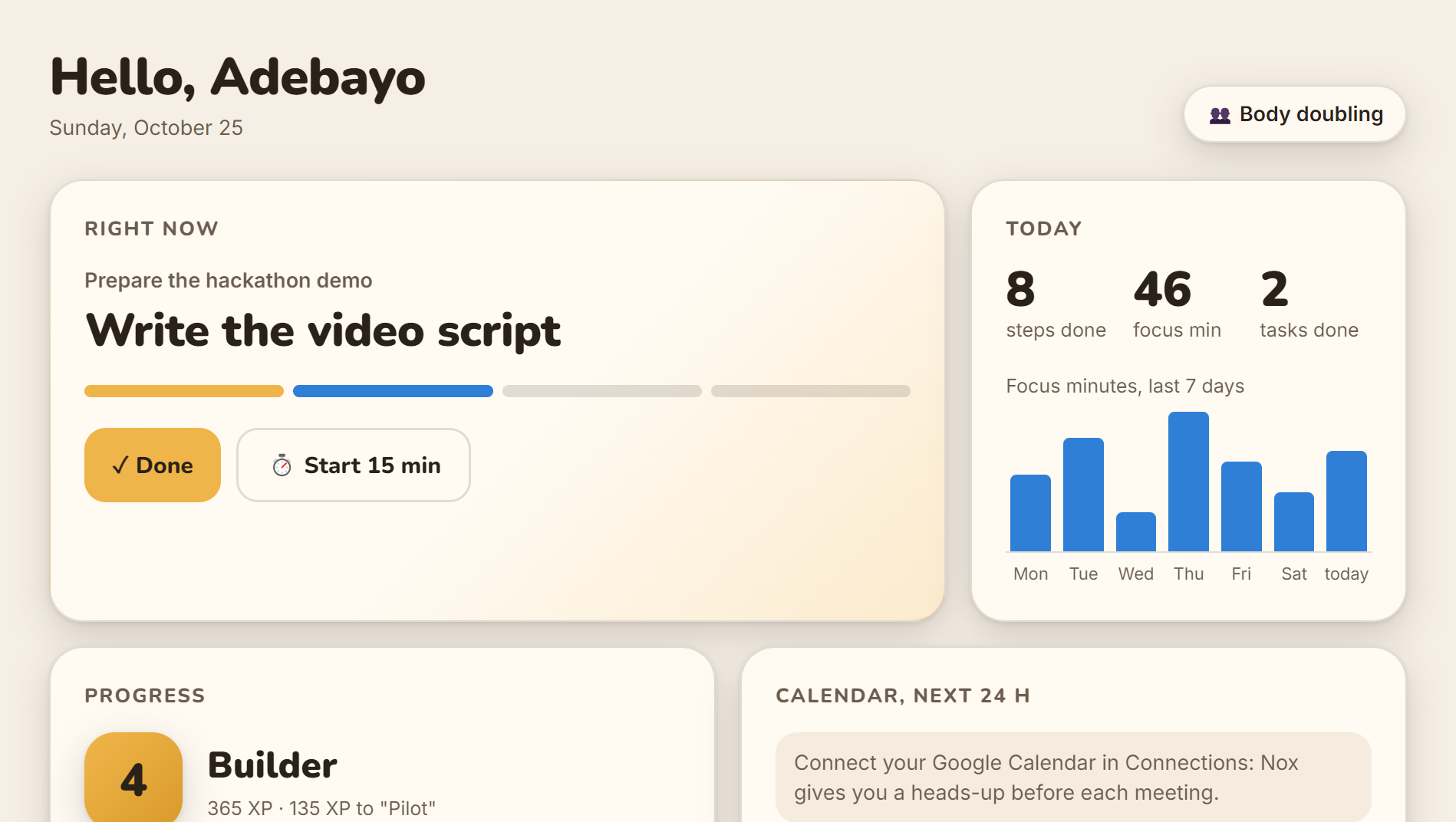Click the "CALENDAR, NEXT 24 H" heading

[x=903, y=695]
